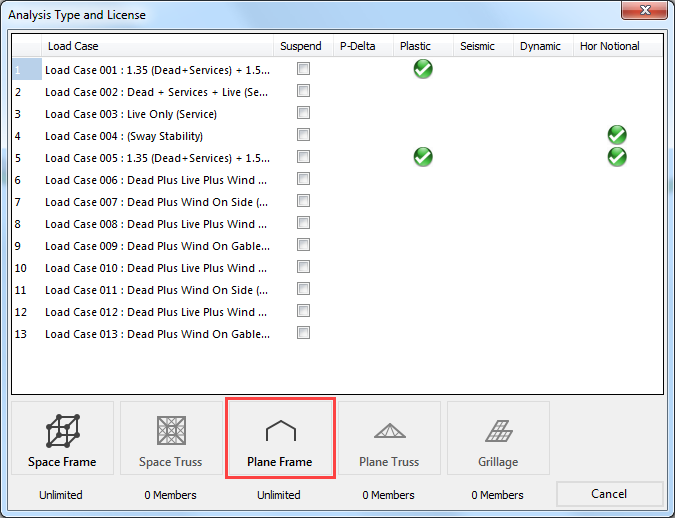Pick the Plane Truss analysis icon

(389, 442)
